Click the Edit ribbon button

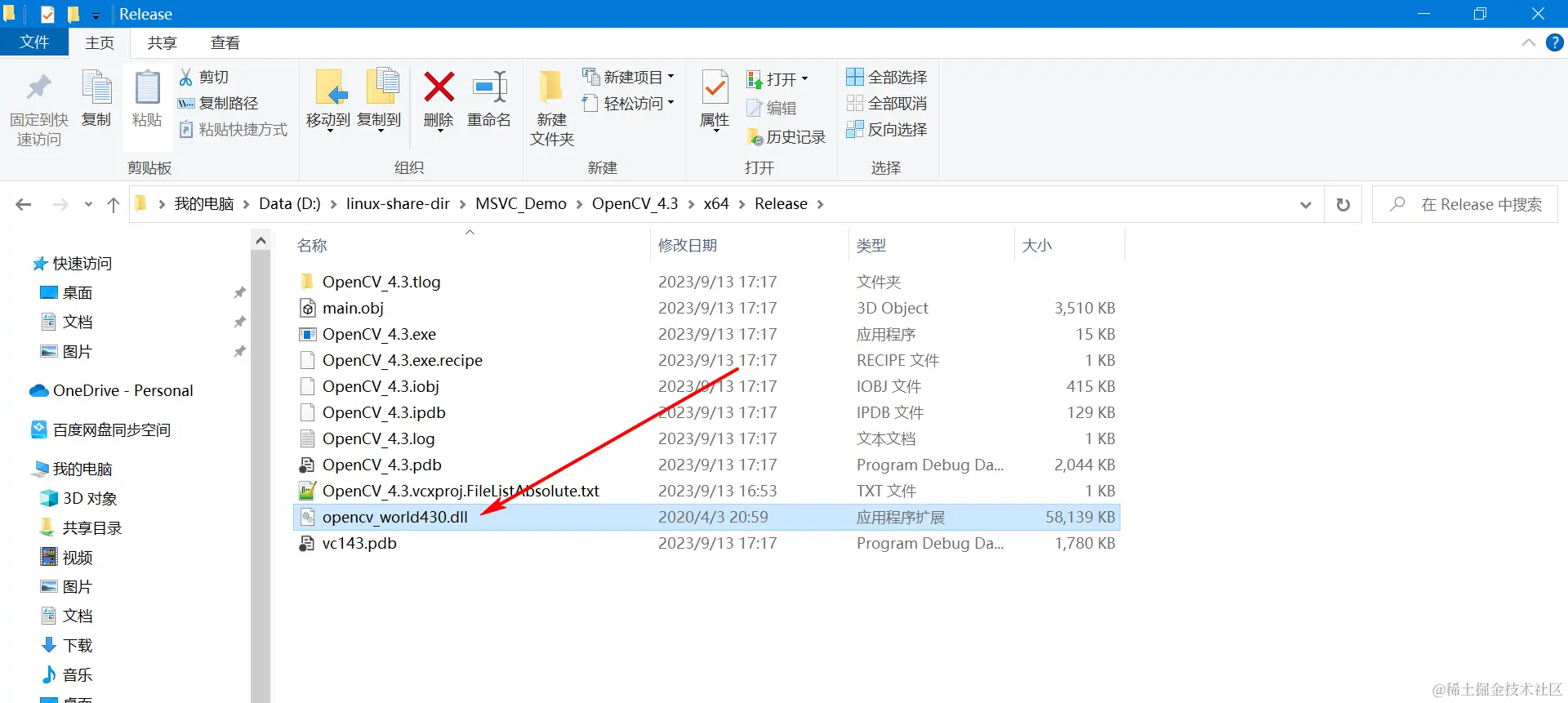pyautogui.click(x=772, y=108)
